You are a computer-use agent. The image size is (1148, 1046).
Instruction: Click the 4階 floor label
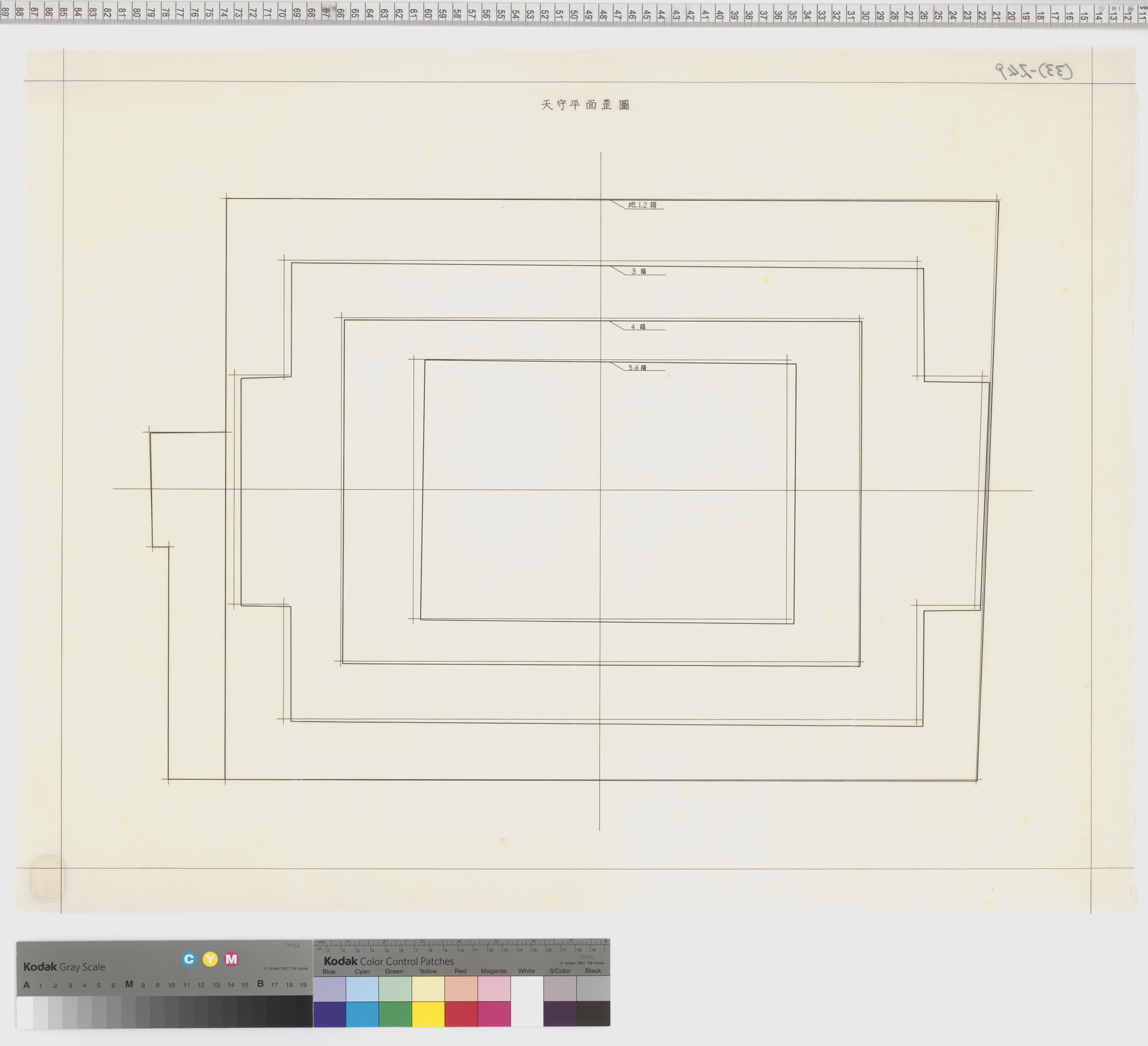638,327
